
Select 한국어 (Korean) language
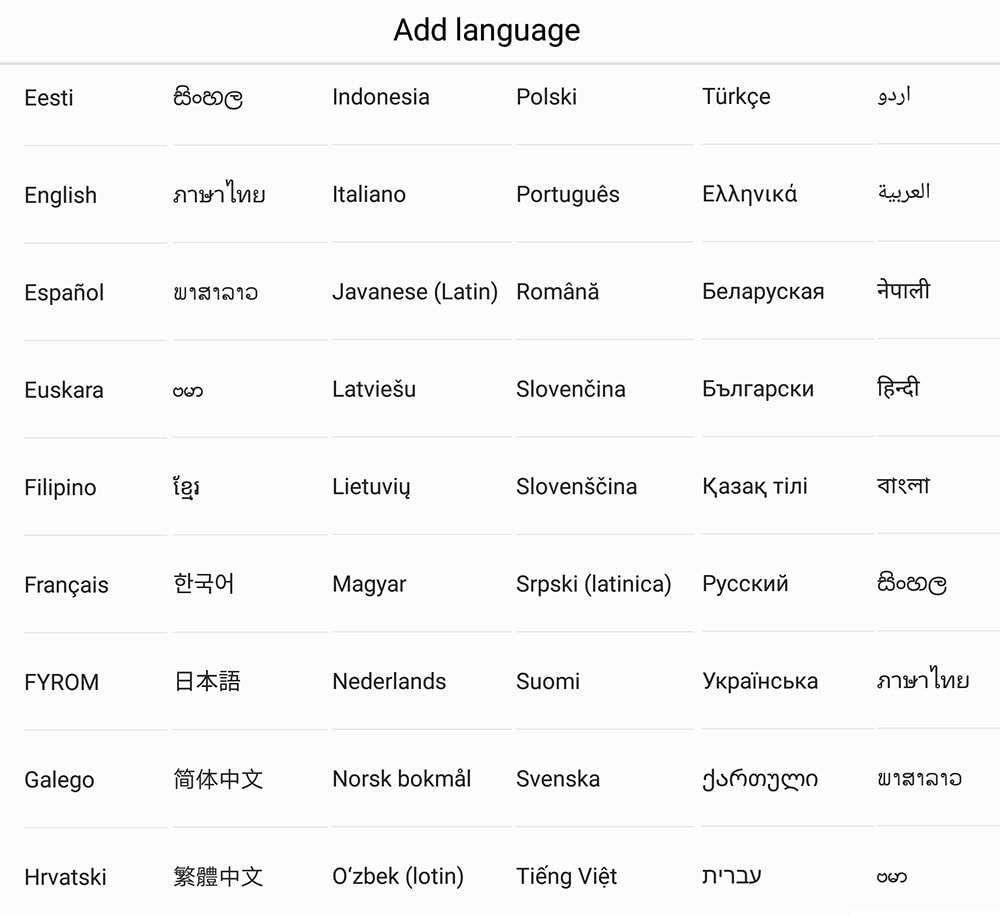click(x=204, y=584)
